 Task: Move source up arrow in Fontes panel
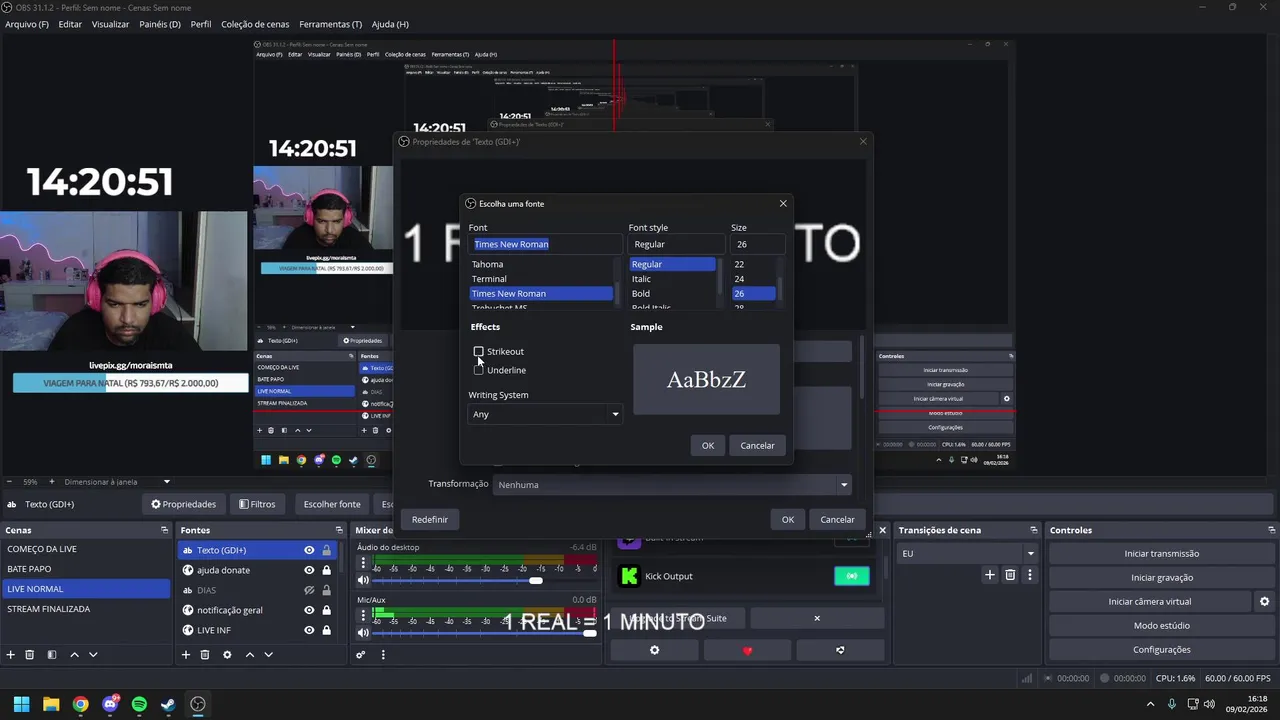(249, 655)
